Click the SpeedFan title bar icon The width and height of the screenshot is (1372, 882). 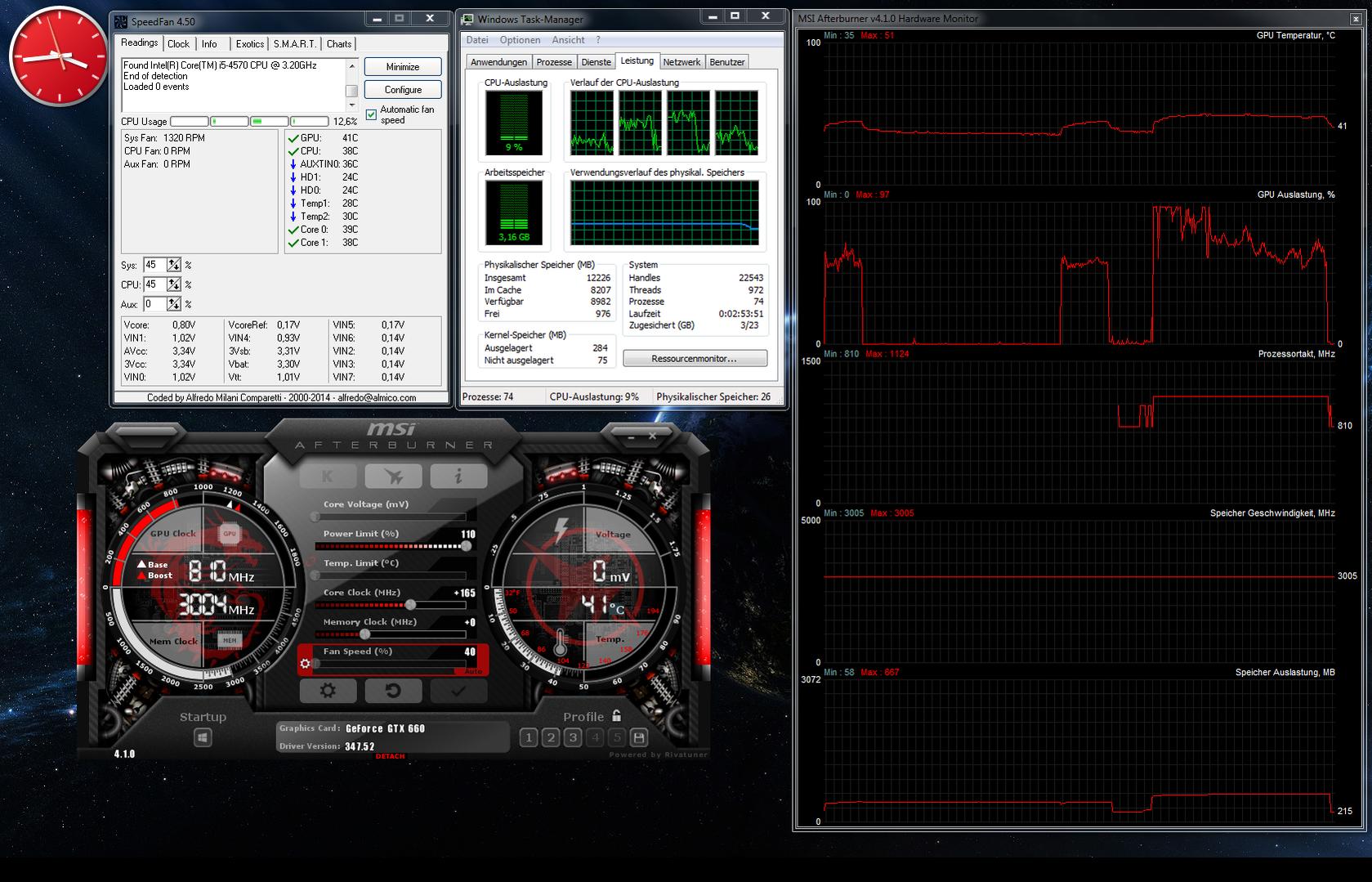120,21
